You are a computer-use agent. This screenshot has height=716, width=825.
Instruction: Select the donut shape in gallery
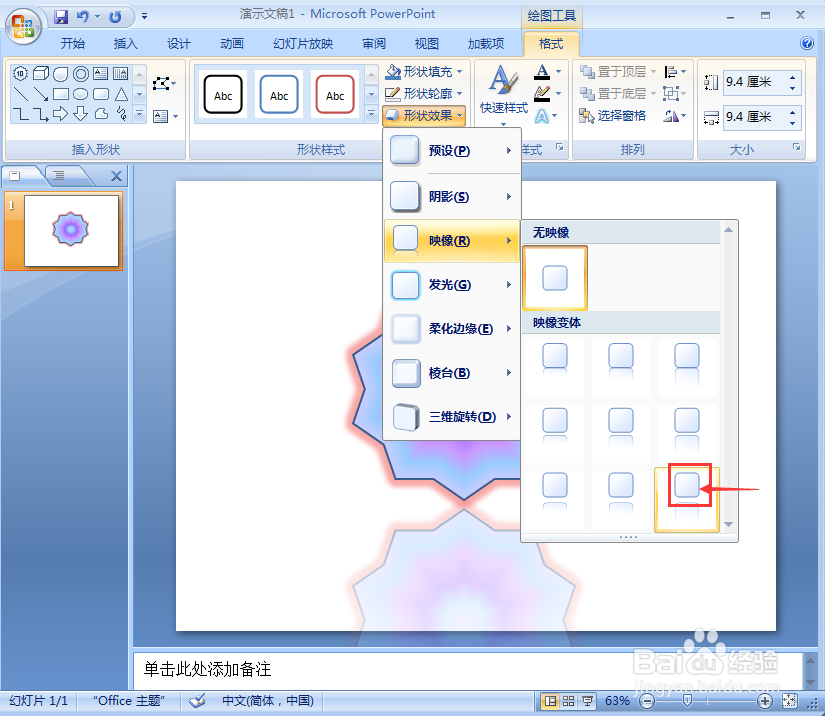click(x=81, y=74)
